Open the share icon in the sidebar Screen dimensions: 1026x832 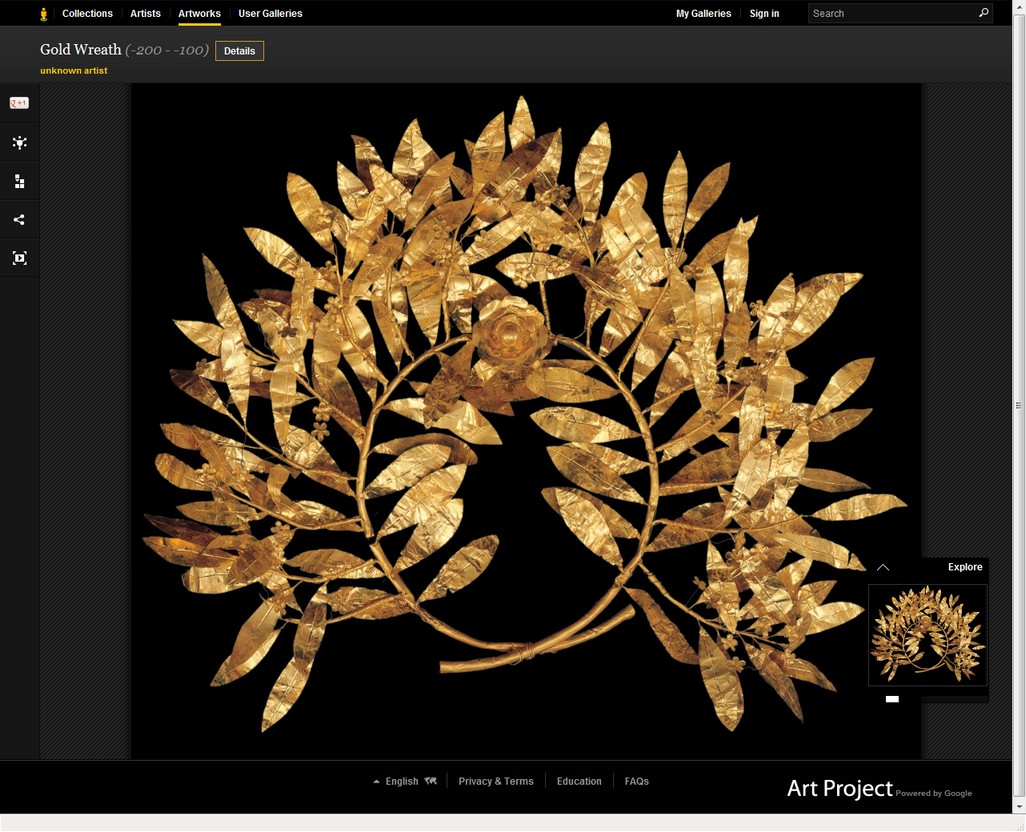click(x=19, y=220)
